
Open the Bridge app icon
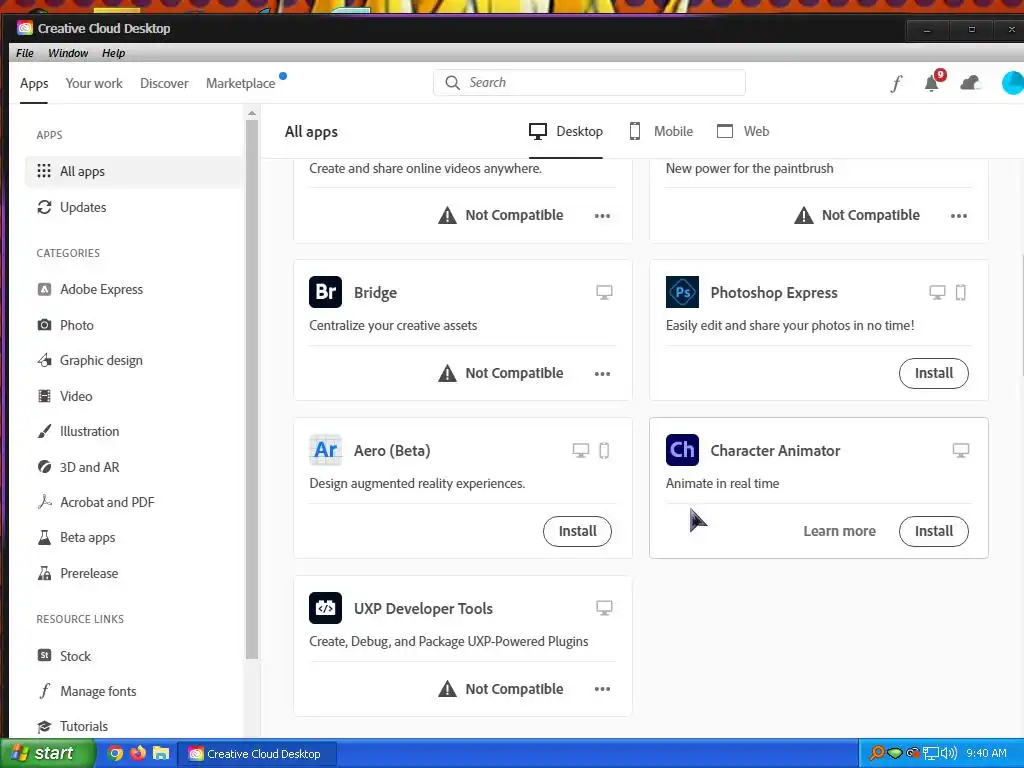pyautogui.click(x=325, y=292)
